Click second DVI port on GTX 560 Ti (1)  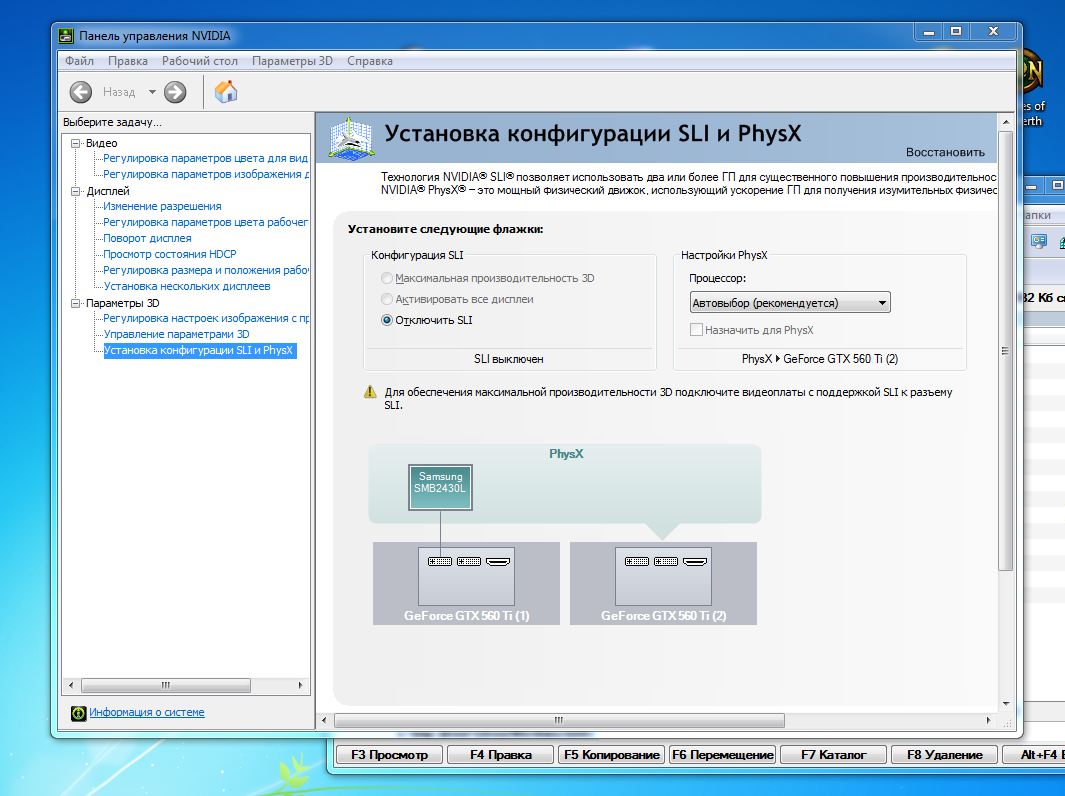(x=469, y=561)
